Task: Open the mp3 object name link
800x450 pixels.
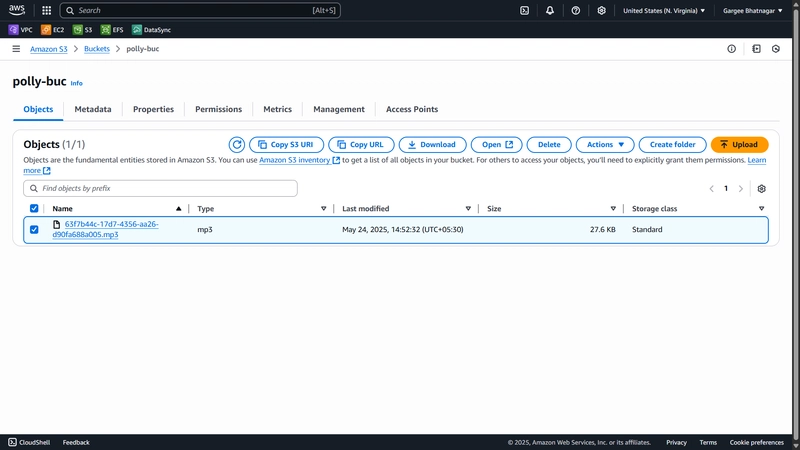Action: click(106, 229)
